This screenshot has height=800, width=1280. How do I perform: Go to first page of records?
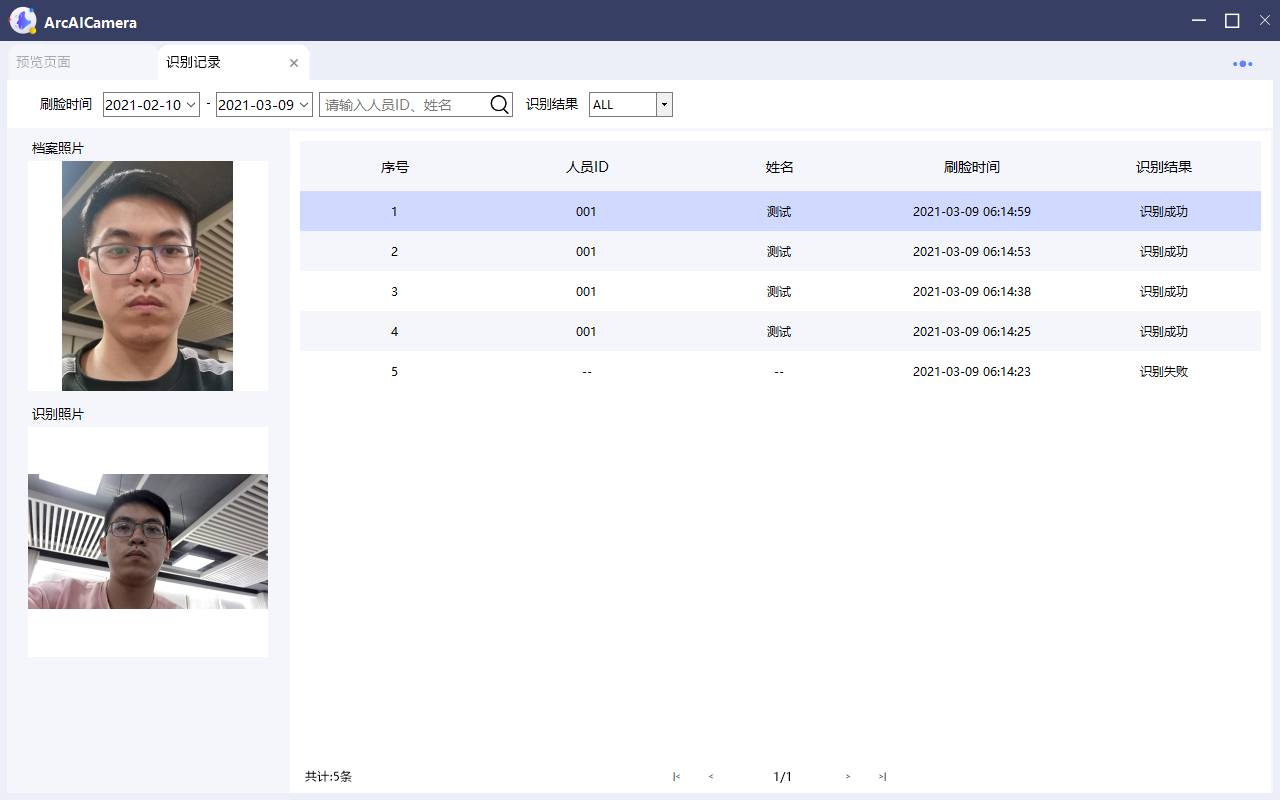tap(677, 777)
